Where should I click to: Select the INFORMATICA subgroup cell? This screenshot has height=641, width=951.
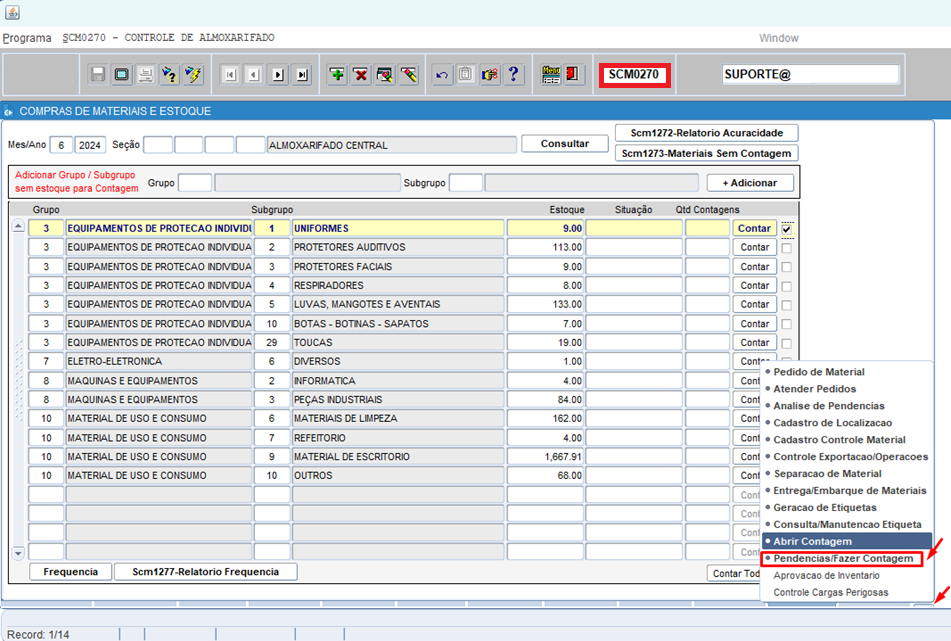click(398, 381)
